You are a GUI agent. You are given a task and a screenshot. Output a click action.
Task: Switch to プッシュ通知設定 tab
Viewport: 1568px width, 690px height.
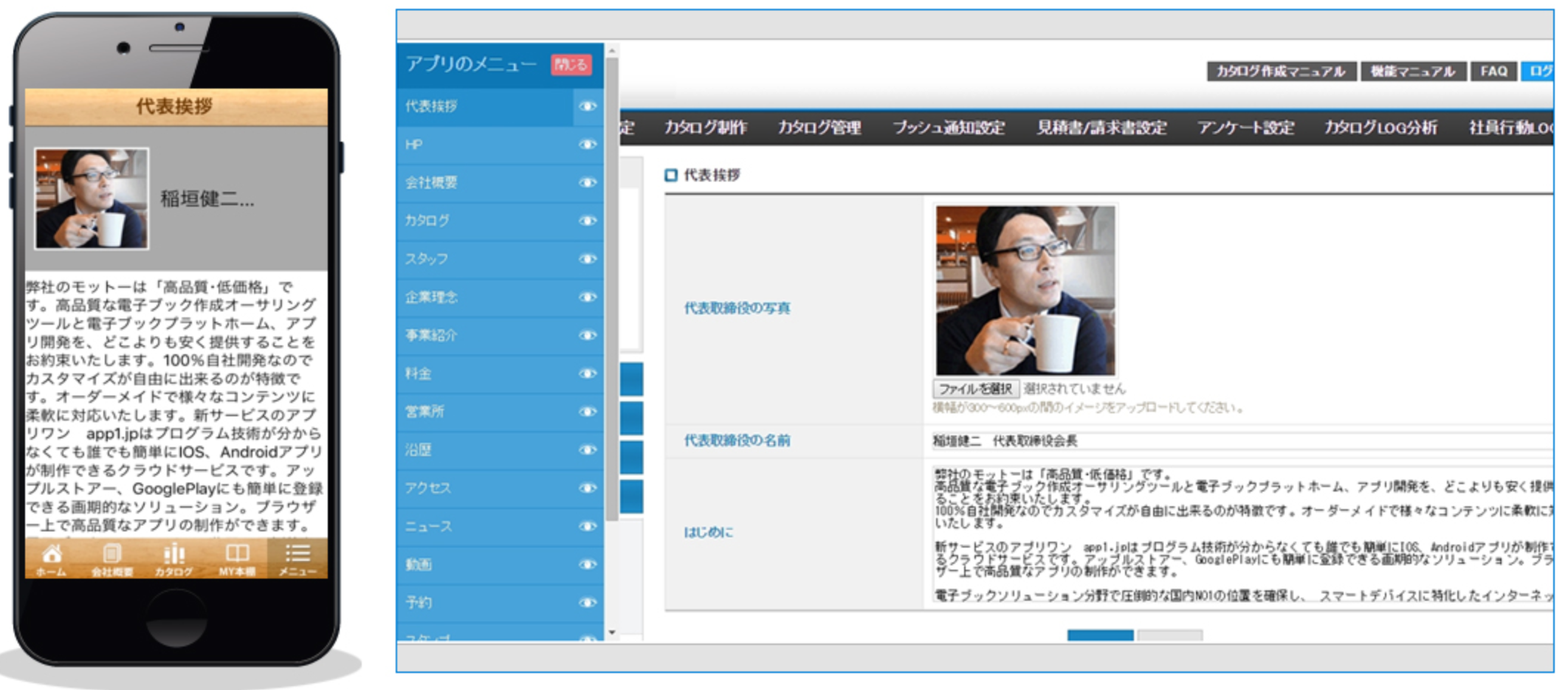click(949, 128)
